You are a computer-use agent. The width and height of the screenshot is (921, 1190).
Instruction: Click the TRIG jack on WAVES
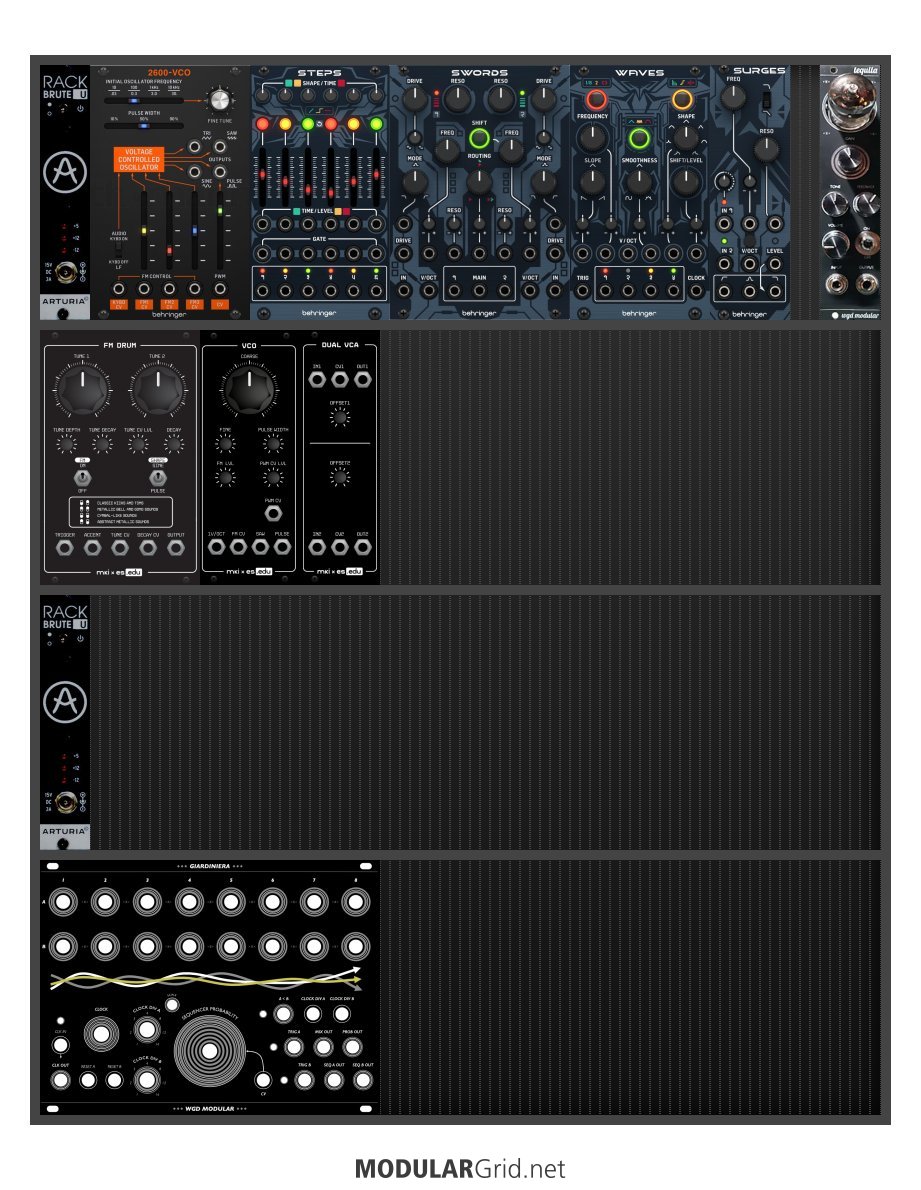[583, 291]
